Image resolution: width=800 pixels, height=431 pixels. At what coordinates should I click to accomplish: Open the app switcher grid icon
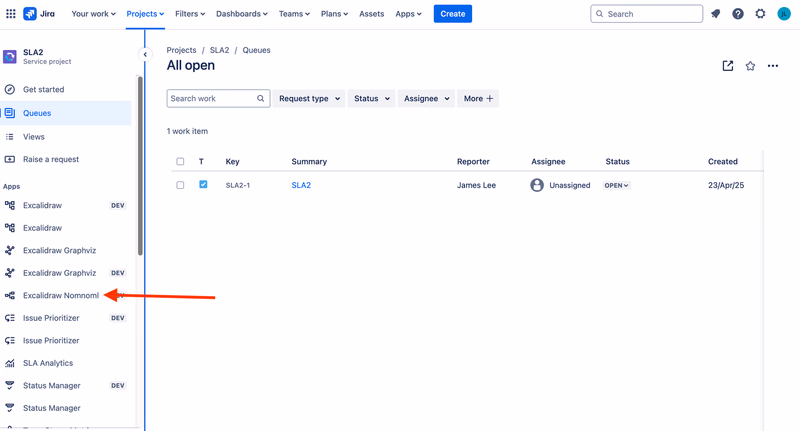tap(11, 14)
